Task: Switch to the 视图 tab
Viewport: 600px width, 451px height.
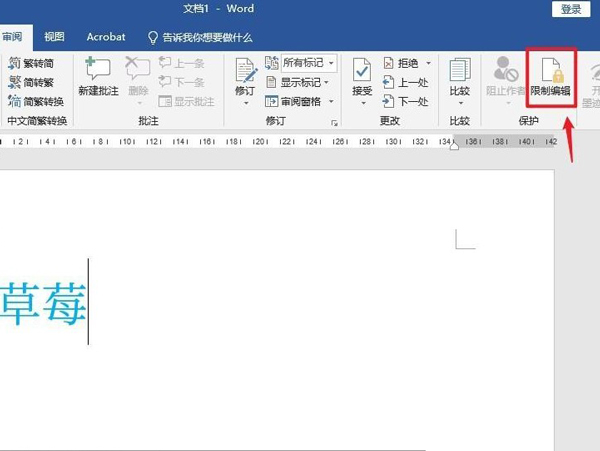Action: (55, 37)
